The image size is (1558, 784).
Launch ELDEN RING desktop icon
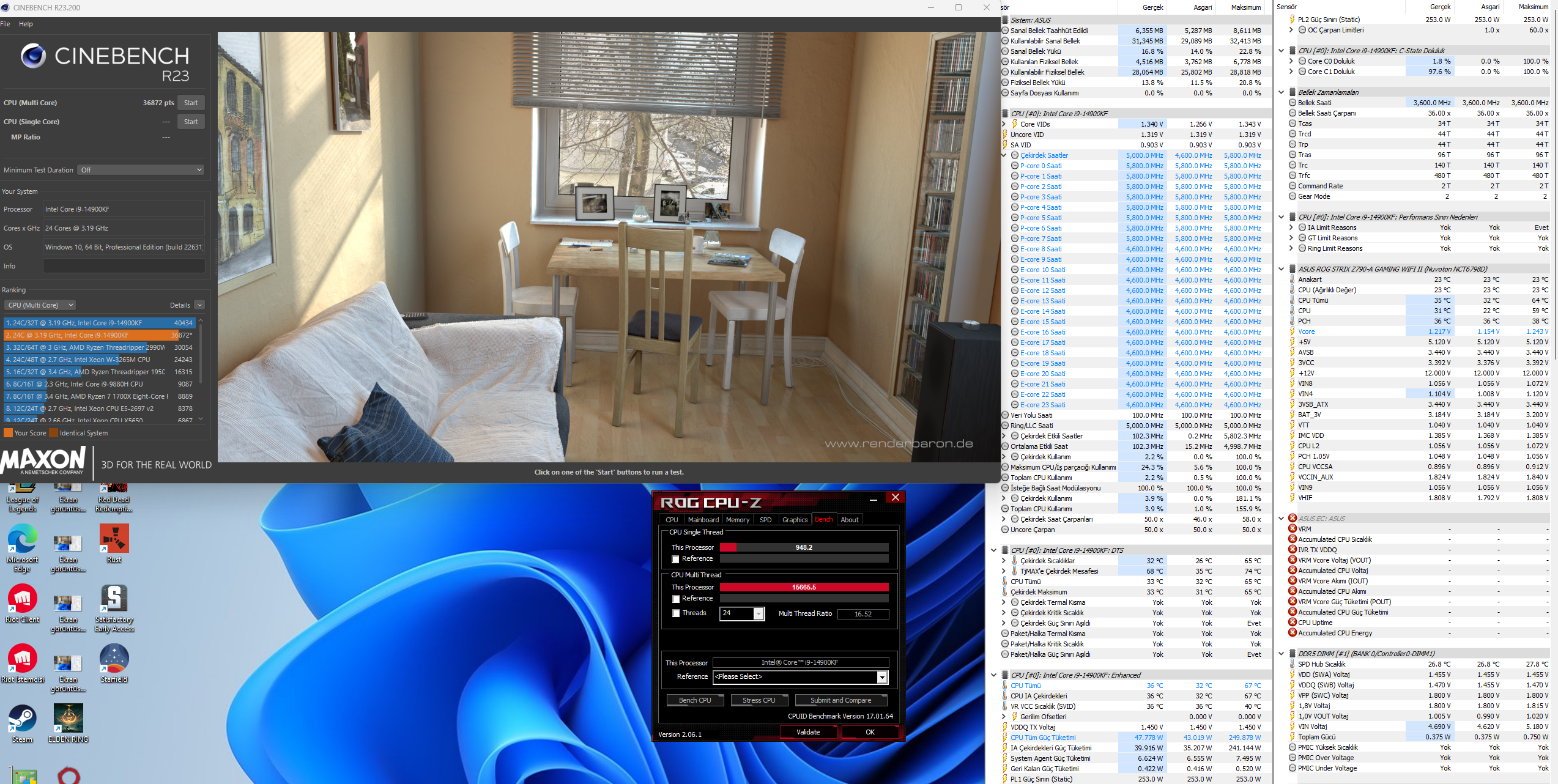(x=69, y=723)
